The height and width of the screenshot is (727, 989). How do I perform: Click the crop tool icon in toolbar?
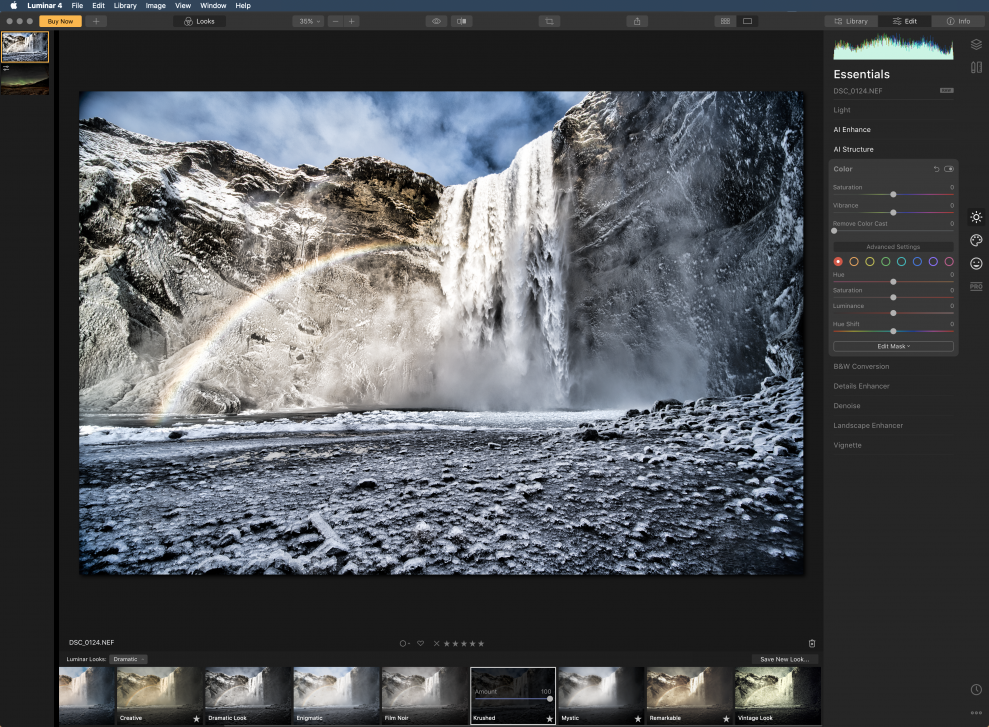tap(549, 21)
